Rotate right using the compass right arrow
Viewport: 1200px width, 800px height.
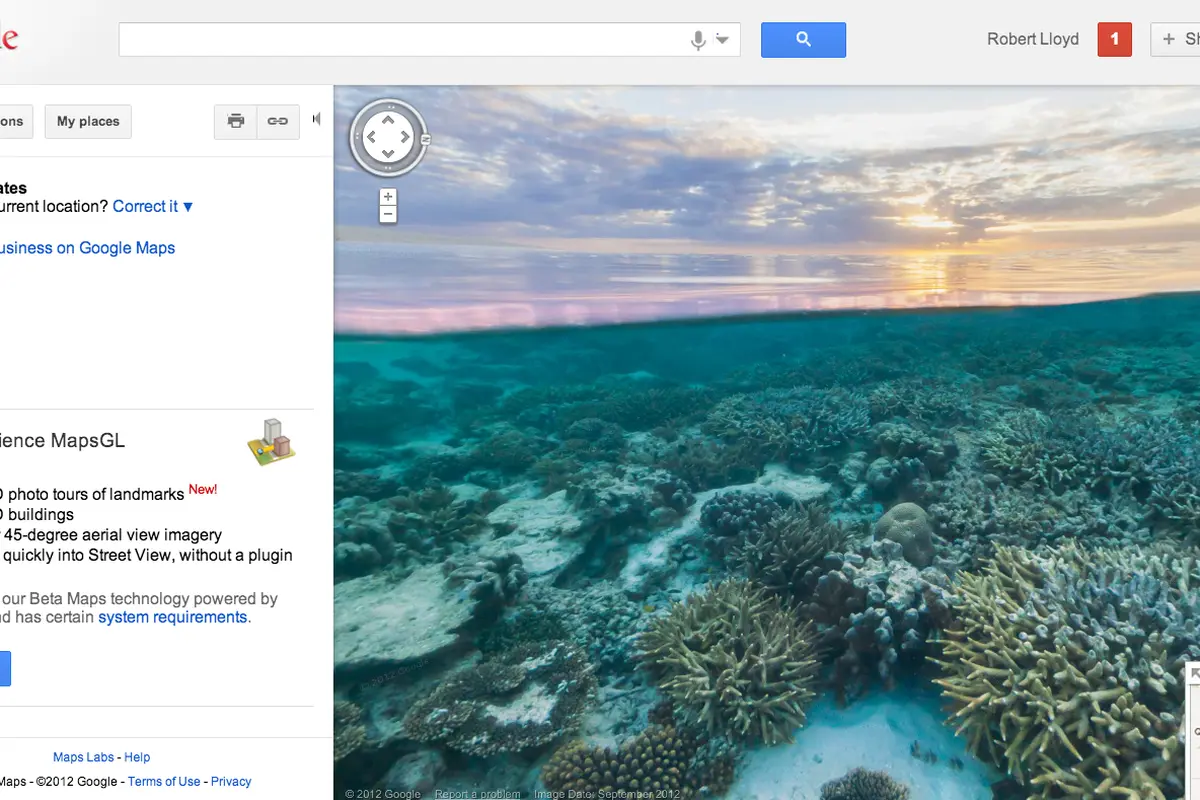(405, 139)
